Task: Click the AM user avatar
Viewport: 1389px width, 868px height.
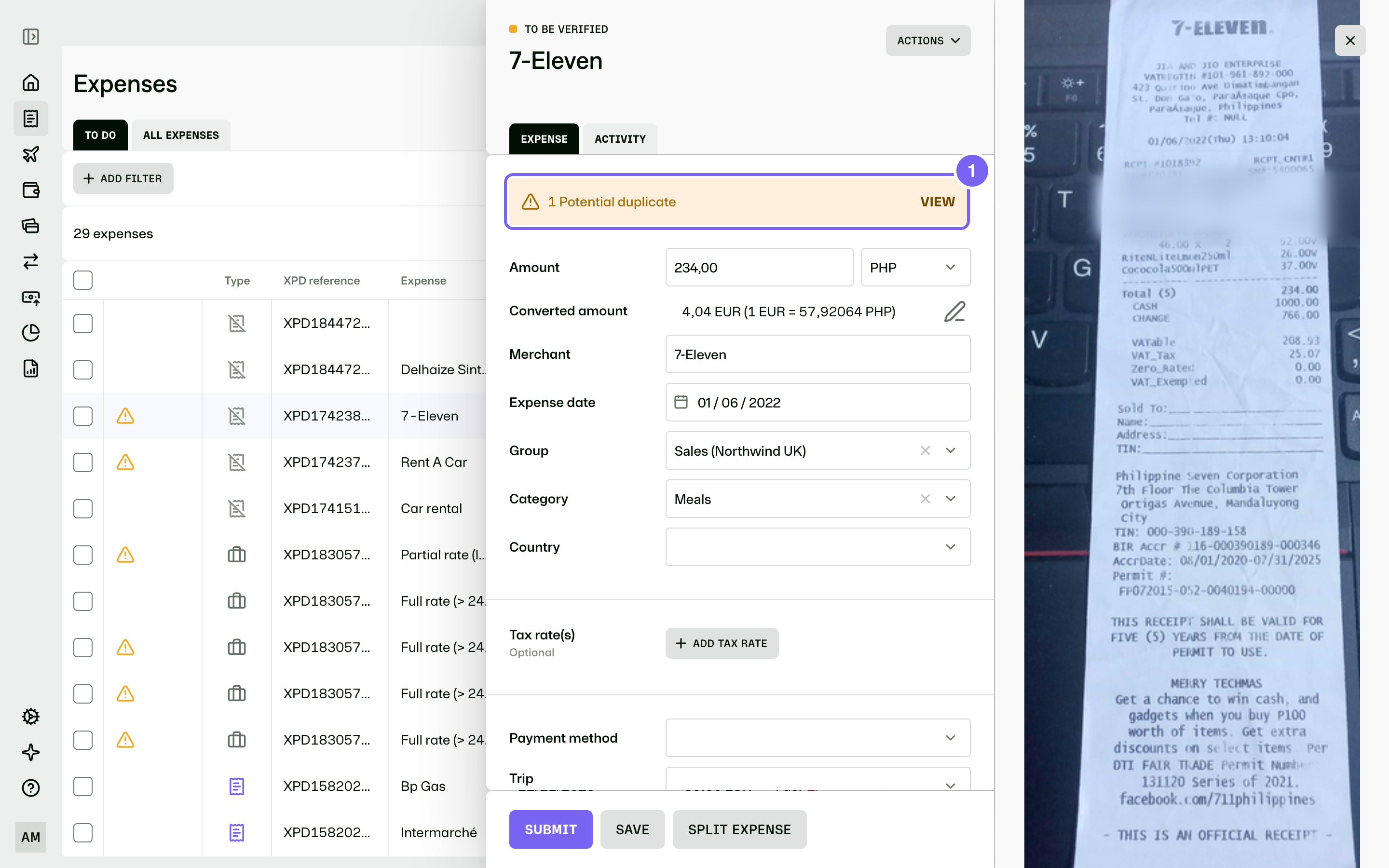Action: click(31, 837)
